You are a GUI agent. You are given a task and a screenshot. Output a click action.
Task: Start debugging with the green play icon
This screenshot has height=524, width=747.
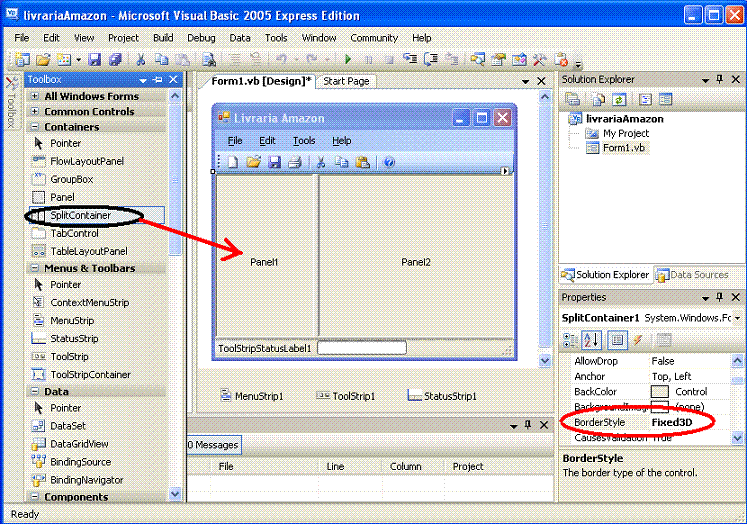(348, 60)
